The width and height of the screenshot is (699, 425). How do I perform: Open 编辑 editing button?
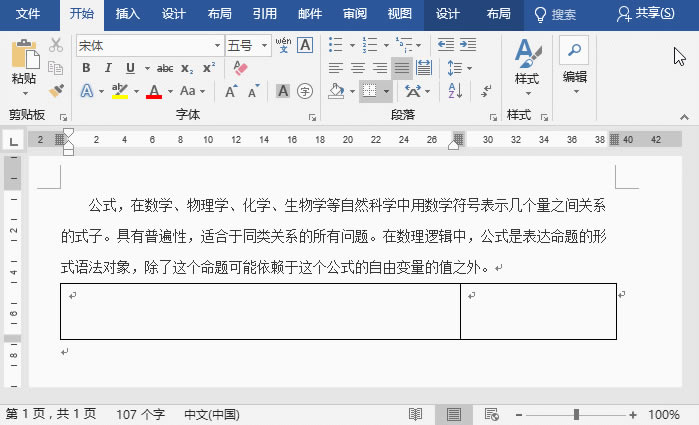click(575, 66)
